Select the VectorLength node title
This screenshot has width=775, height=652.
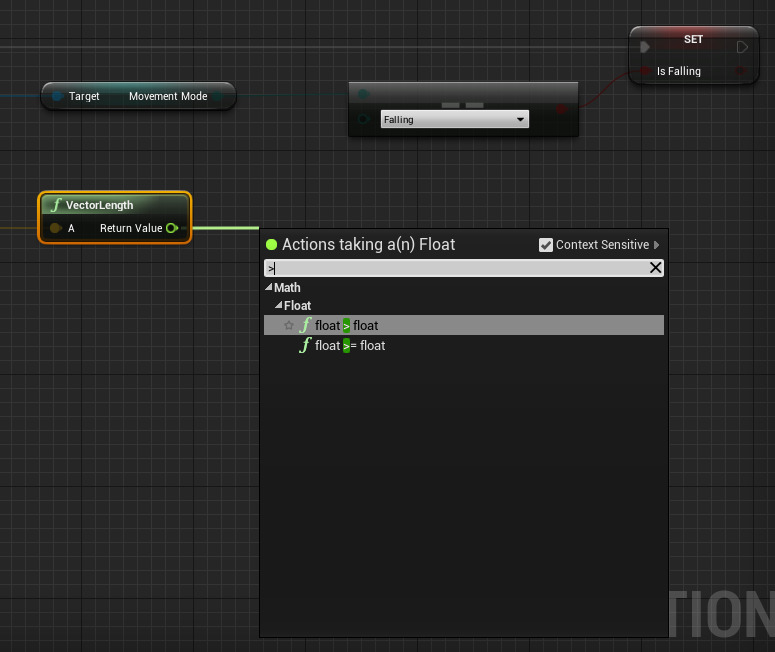click(99, 205)
